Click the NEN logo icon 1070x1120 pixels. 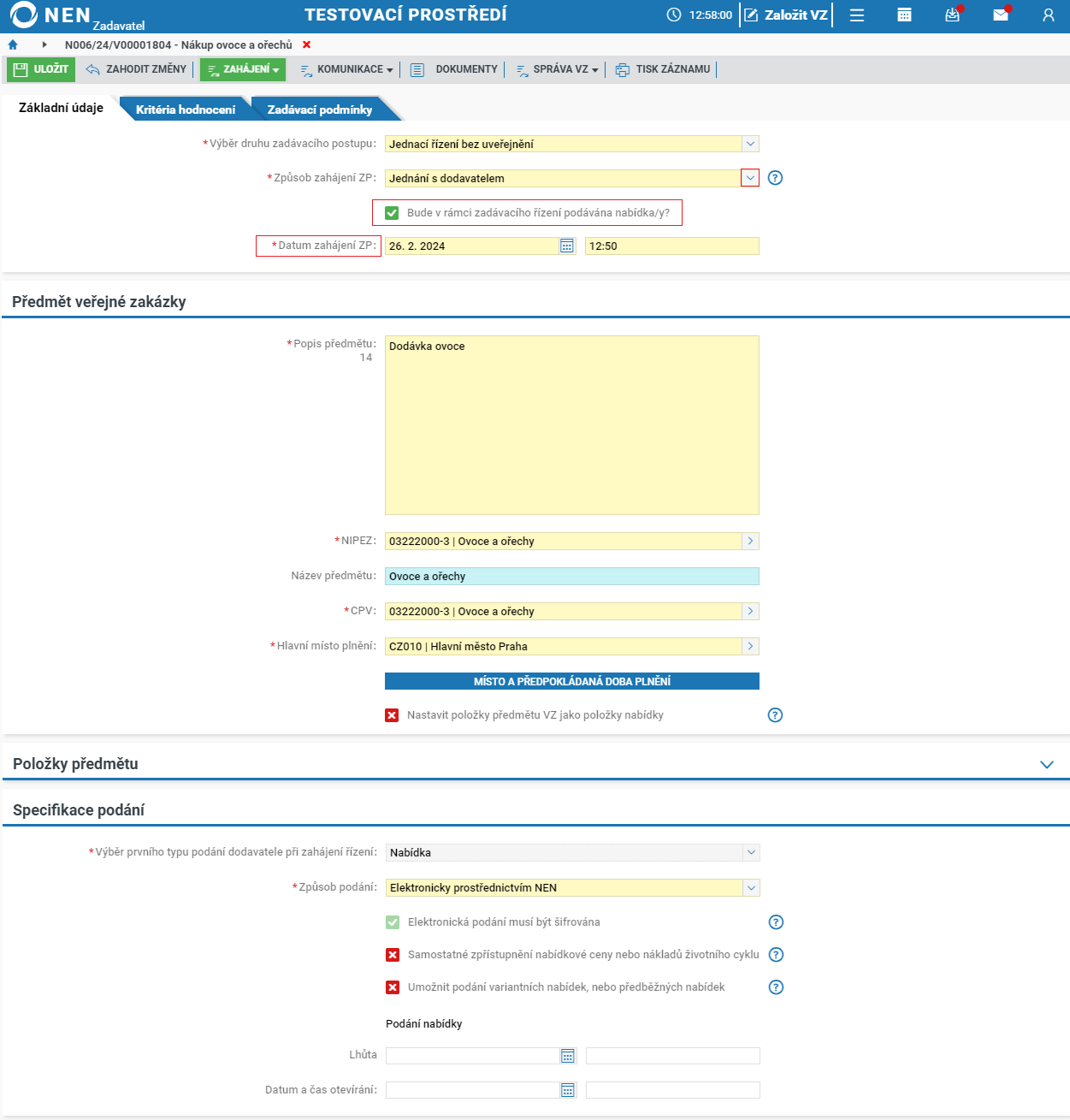pos(23,15)
